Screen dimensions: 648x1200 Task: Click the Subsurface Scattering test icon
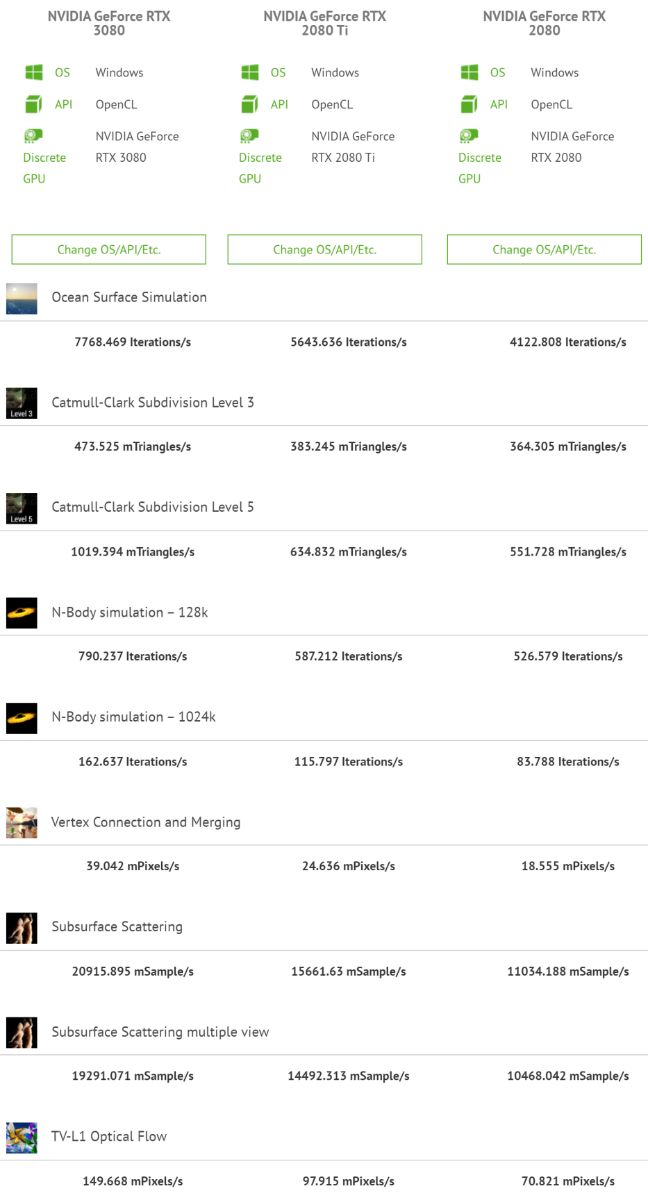pyautogui.click(x=22, y=928)
